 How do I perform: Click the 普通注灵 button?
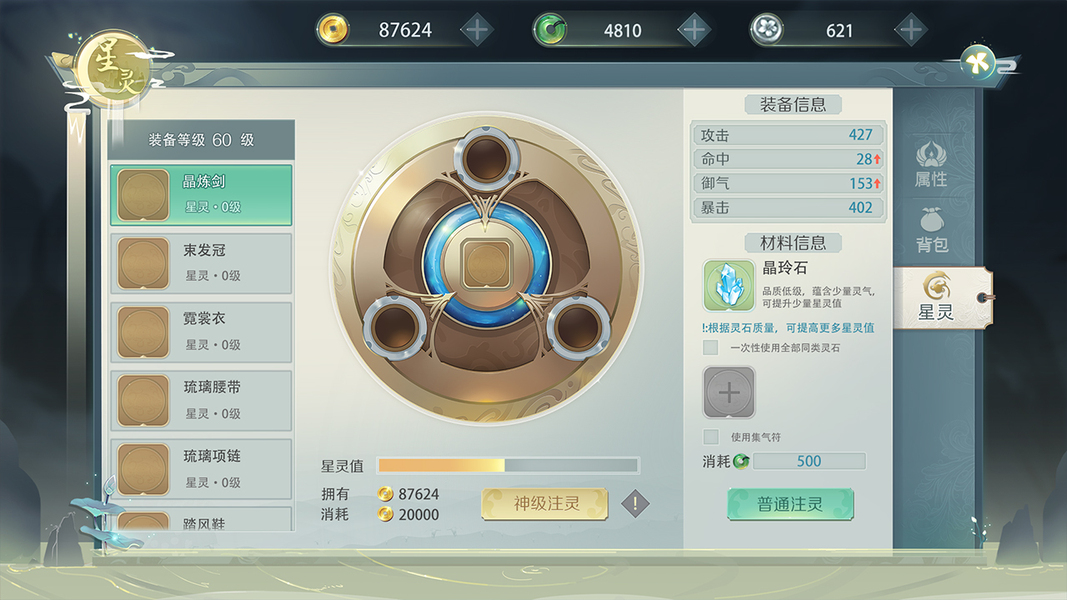[x=790, y=504]
